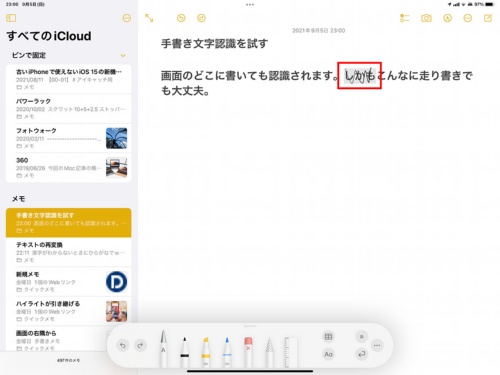Add a checklist to the note
Viewport: 500px width, 375px height.
click(404, 18)
